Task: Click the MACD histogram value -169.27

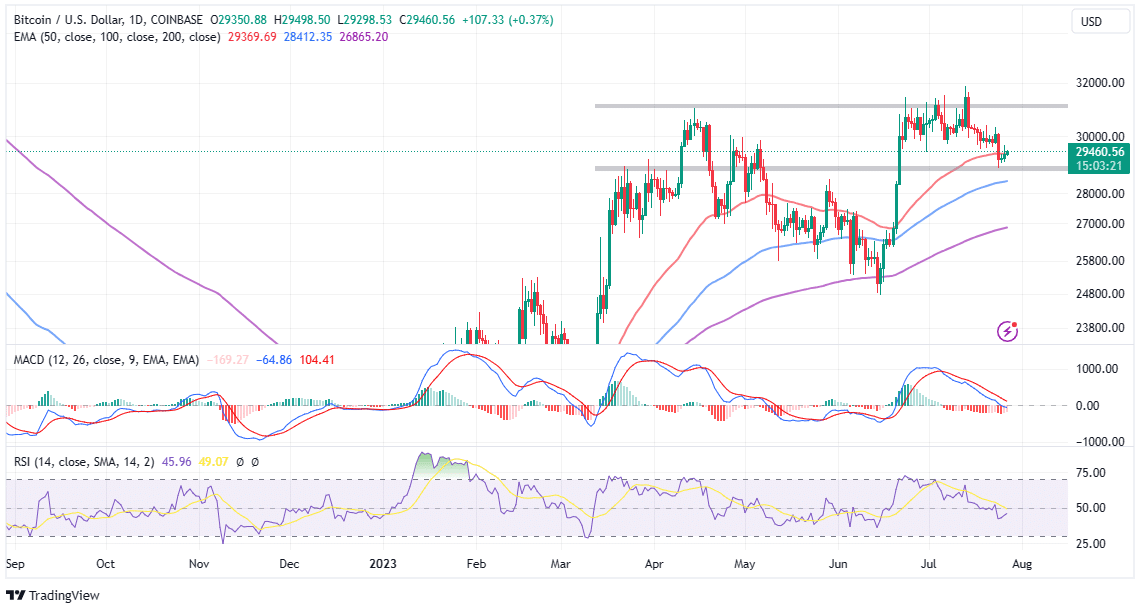Action: pyautogui.click(x=229, y=360)
